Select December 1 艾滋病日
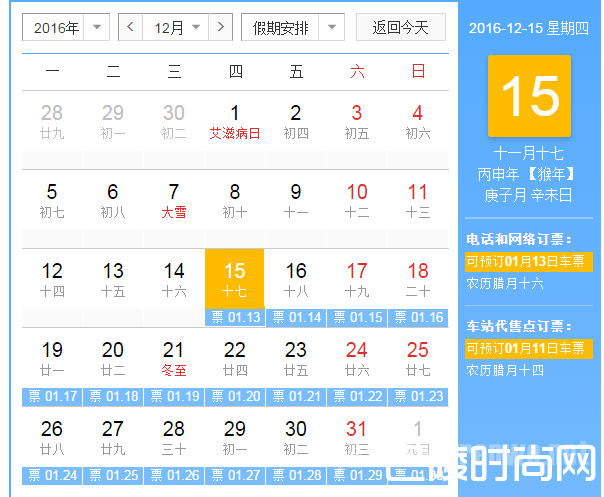The height and width of the screenshot is (497, 604). (x=235, y=121)
